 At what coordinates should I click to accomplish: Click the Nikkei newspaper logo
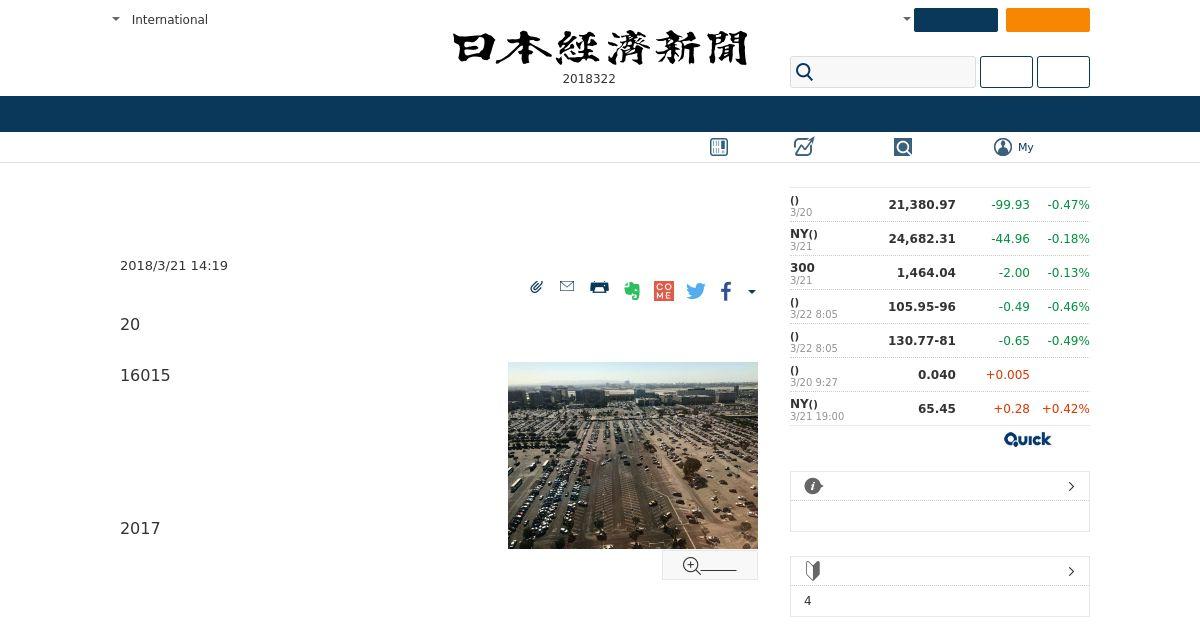[600, 48]
